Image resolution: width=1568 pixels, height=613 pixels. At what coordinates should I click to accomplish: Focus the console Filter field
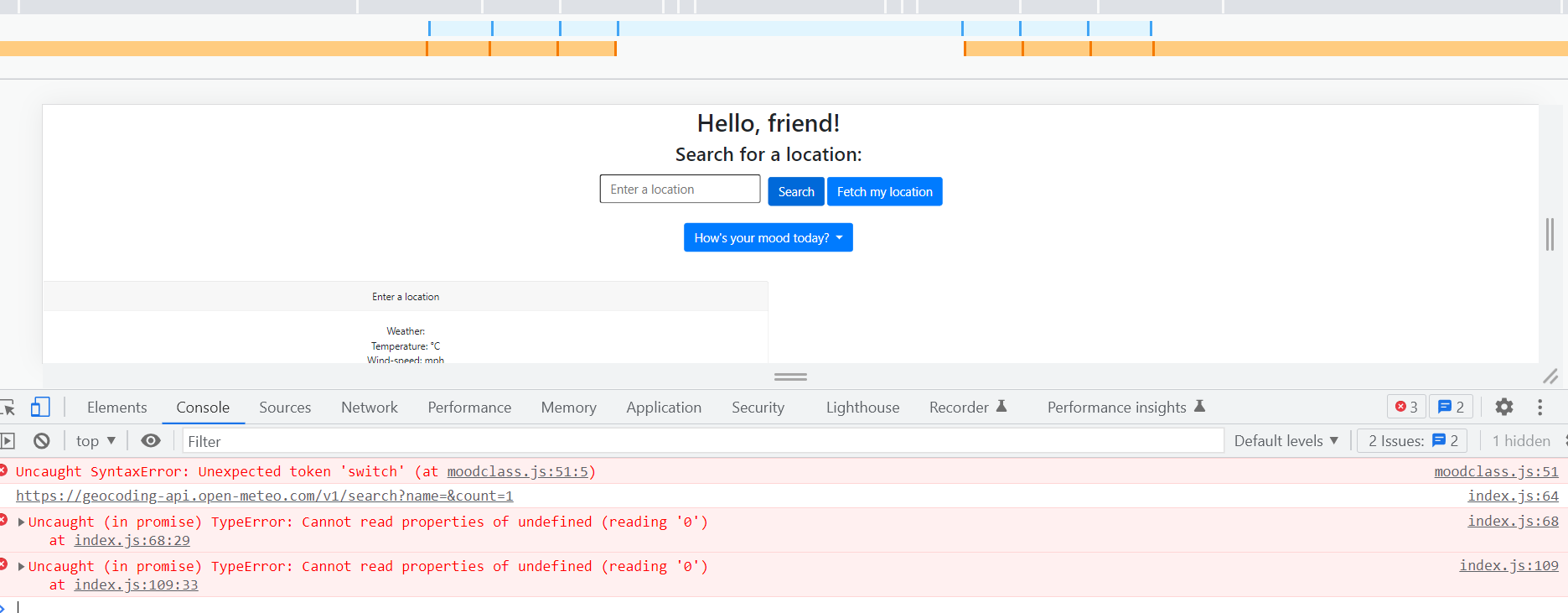(703, 441)
